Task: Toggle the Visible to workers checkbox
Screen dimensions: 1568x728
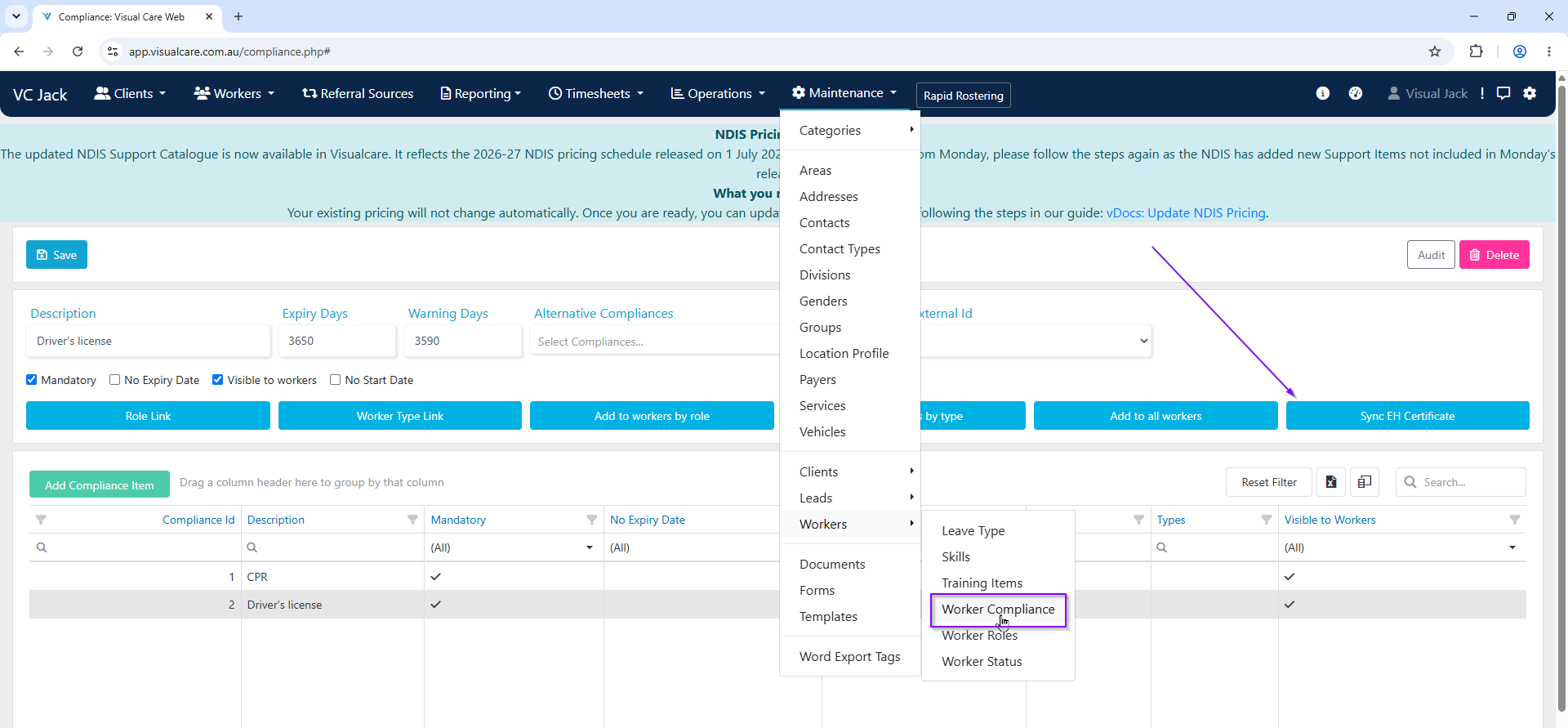Action: tap(218, 380)
